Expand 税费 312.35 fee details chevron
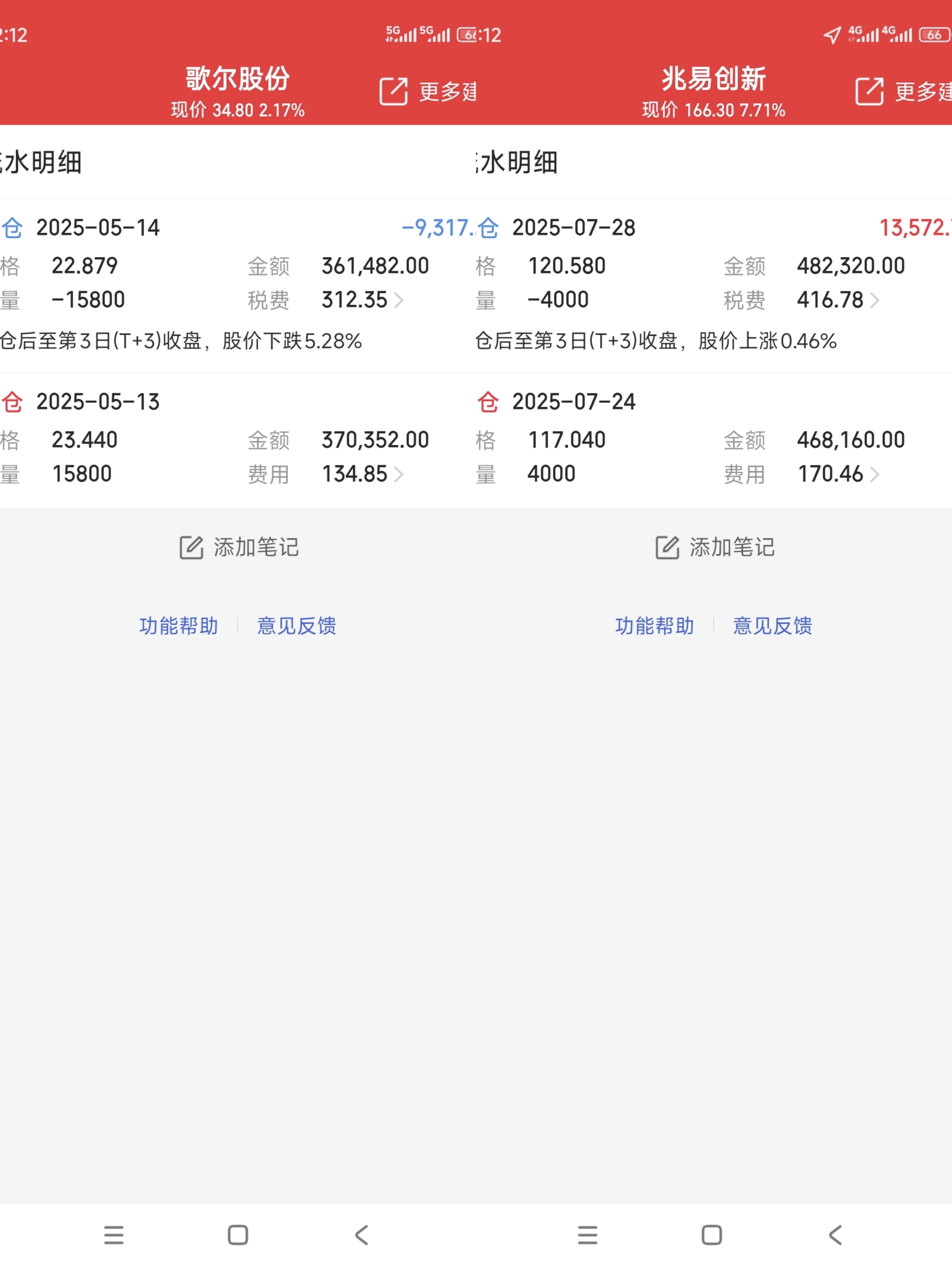This screenshot has height=1270, width=952. click(399, 300)
